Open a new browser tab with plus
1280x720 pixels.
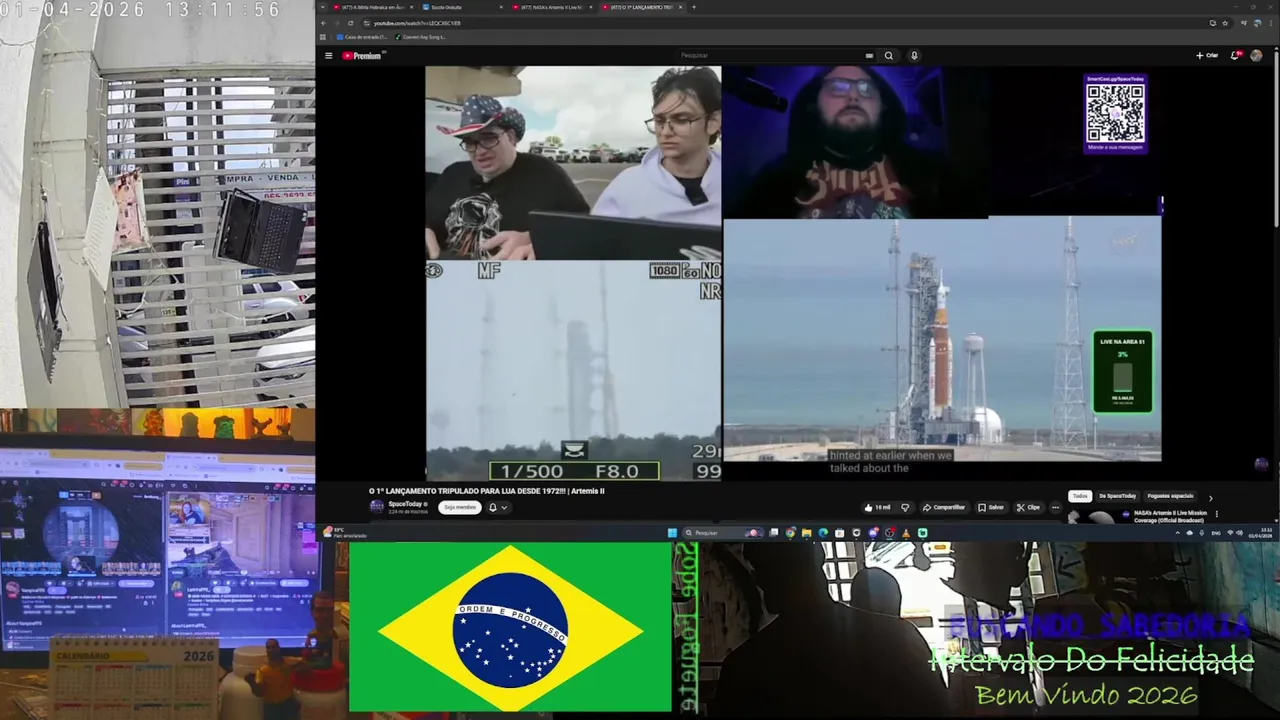pyautogui.click(x=694, y=7)
